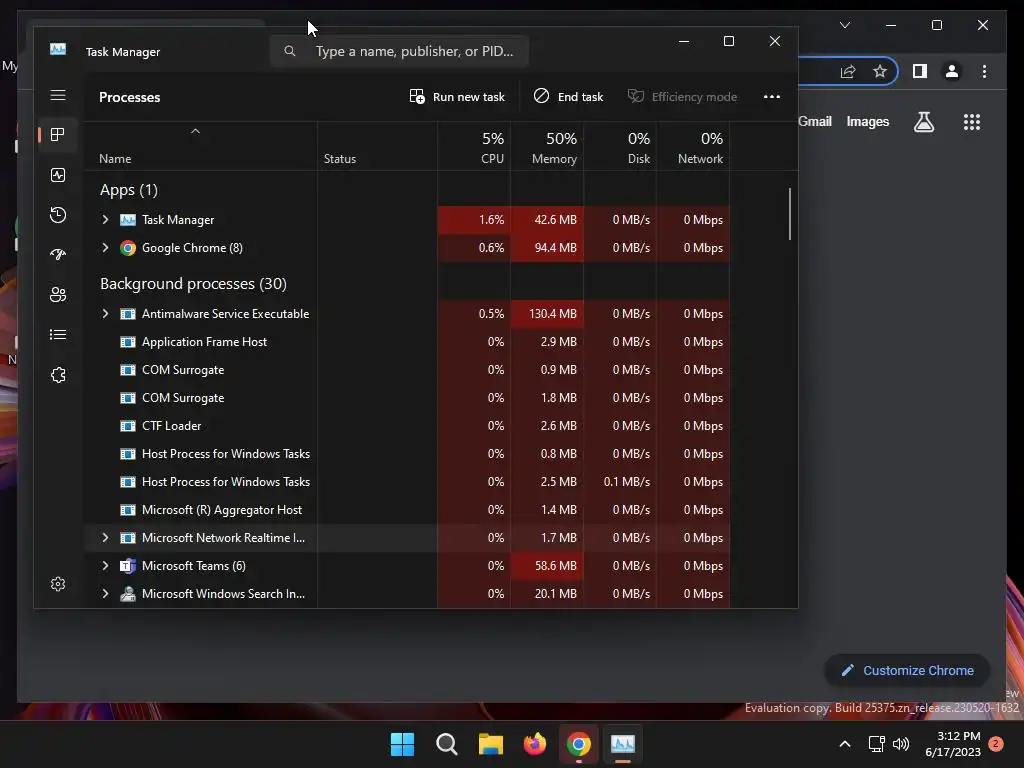Open the Details page in sidebar
Screen dimensions: 1024x768
click(57, 334)
